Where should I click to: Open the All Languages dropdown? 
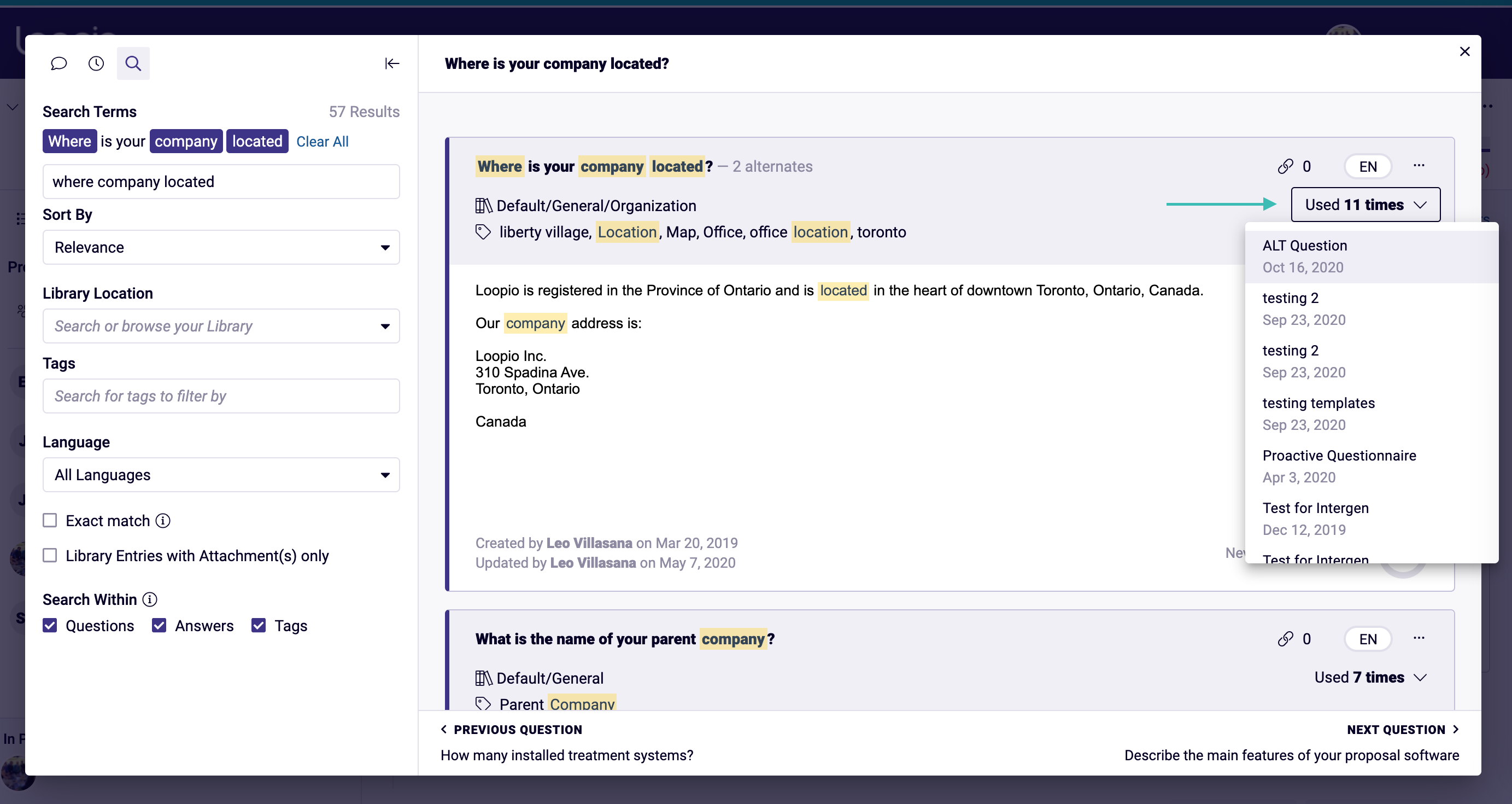(221, 475)
